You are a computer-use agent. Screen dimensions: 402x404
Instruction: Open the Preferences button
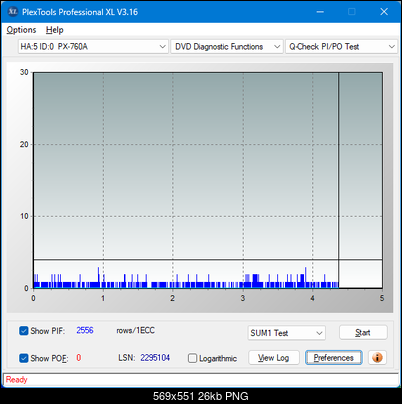(334, 358)
